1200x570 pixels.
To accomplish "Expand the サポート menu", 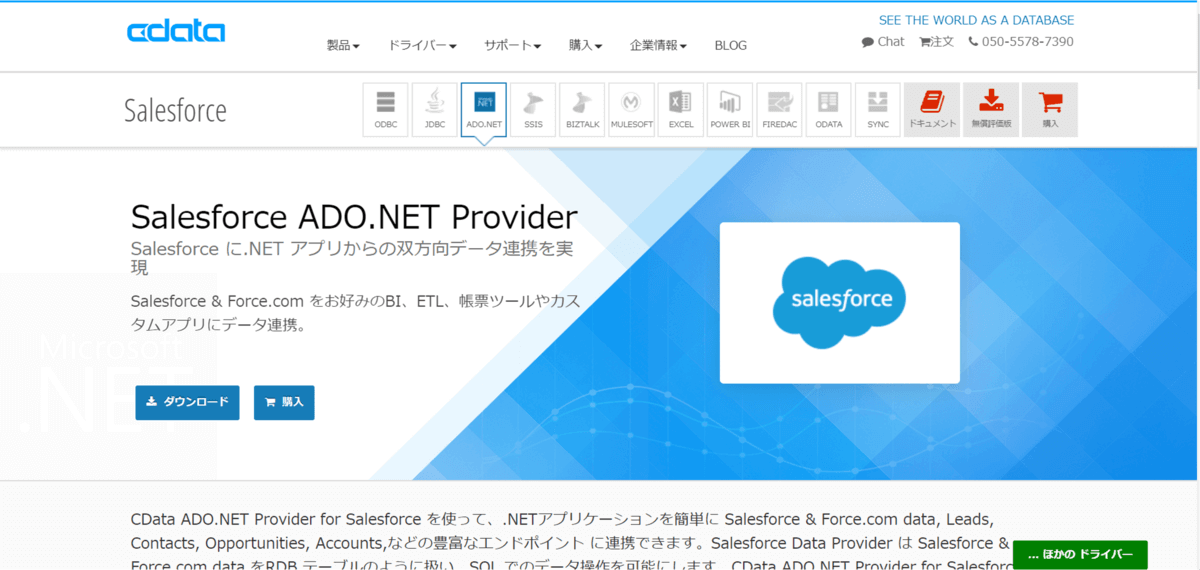I will click(513, 45).
